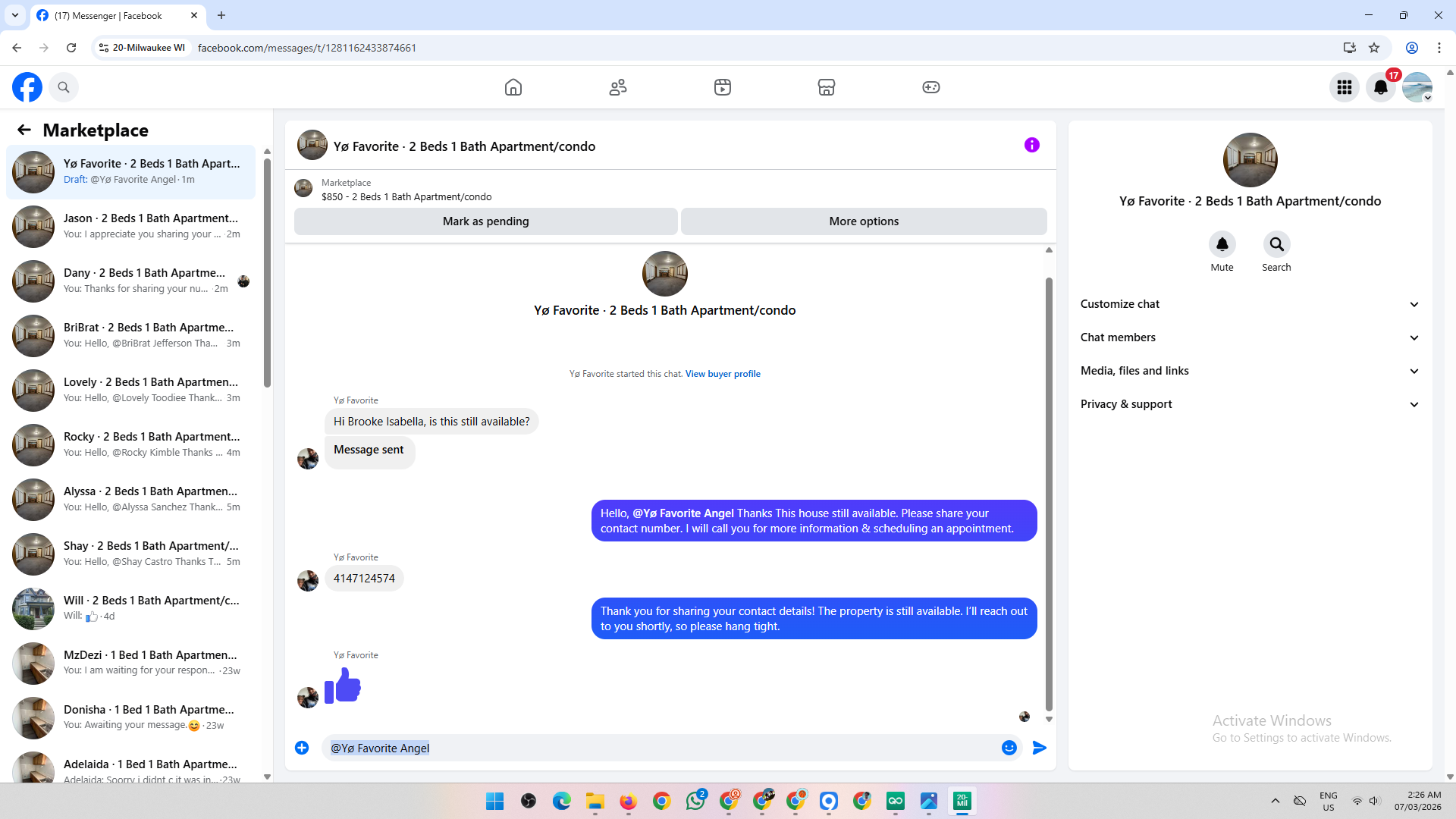The image size is (1456, 819).
Task: Open the Notifications bell with 17 badge
Action: click(1381, 87)
